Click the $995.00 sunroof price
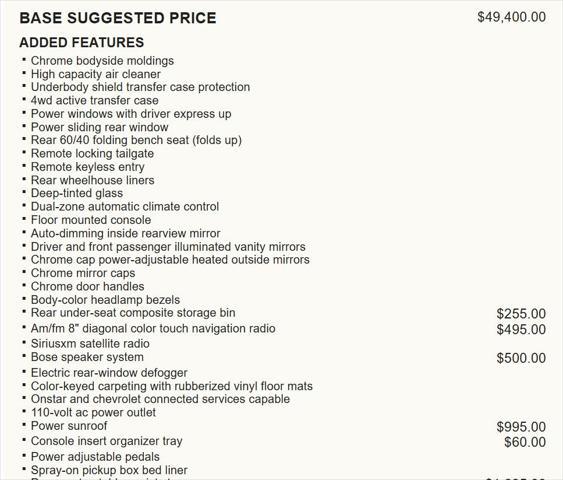 521,427
